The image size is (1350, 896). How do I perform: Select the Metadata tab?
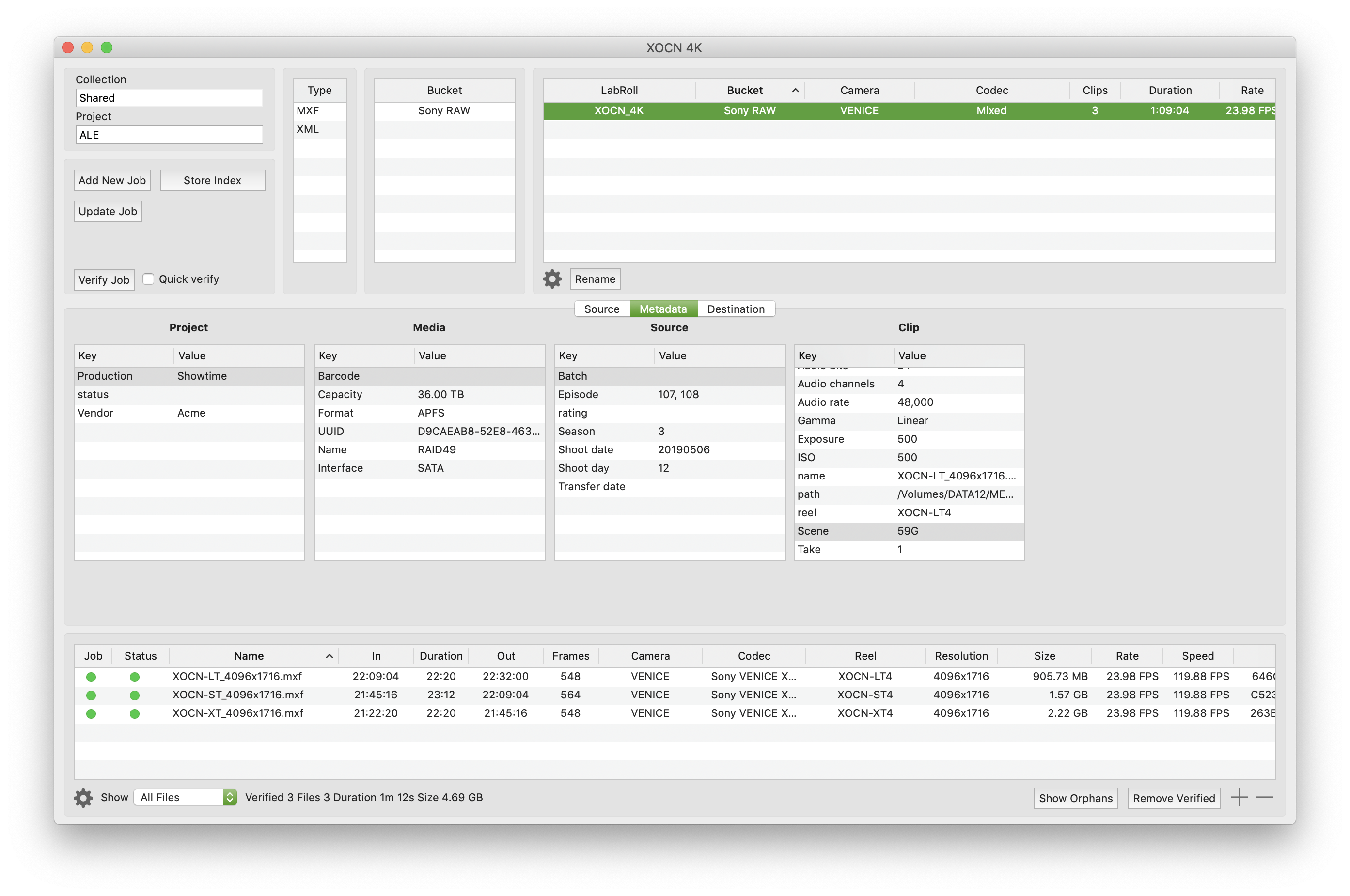tap(663, 309)
